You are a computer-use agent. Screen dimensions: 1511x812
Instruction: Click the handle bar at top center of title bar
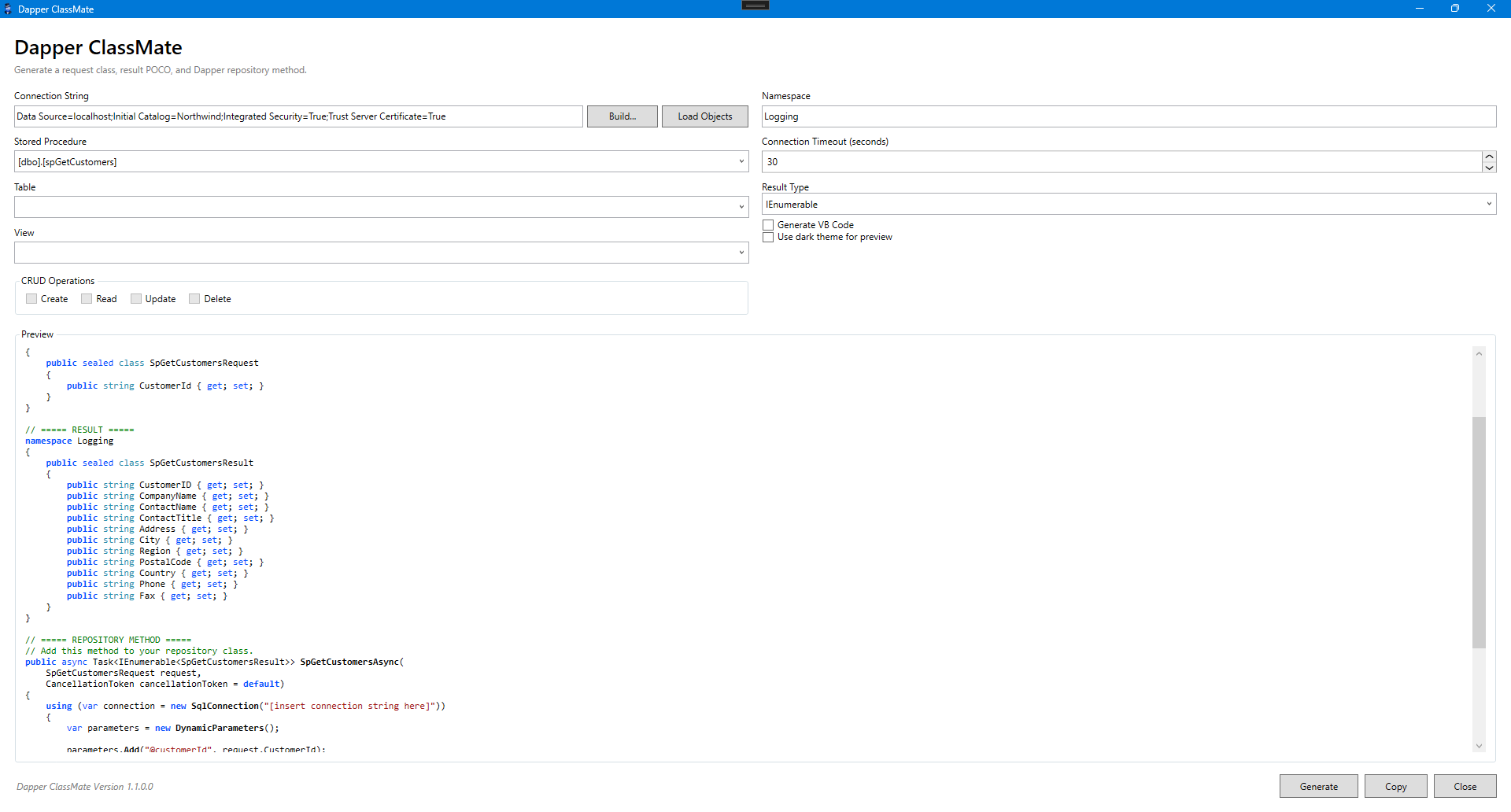click(x=755, y=5)
